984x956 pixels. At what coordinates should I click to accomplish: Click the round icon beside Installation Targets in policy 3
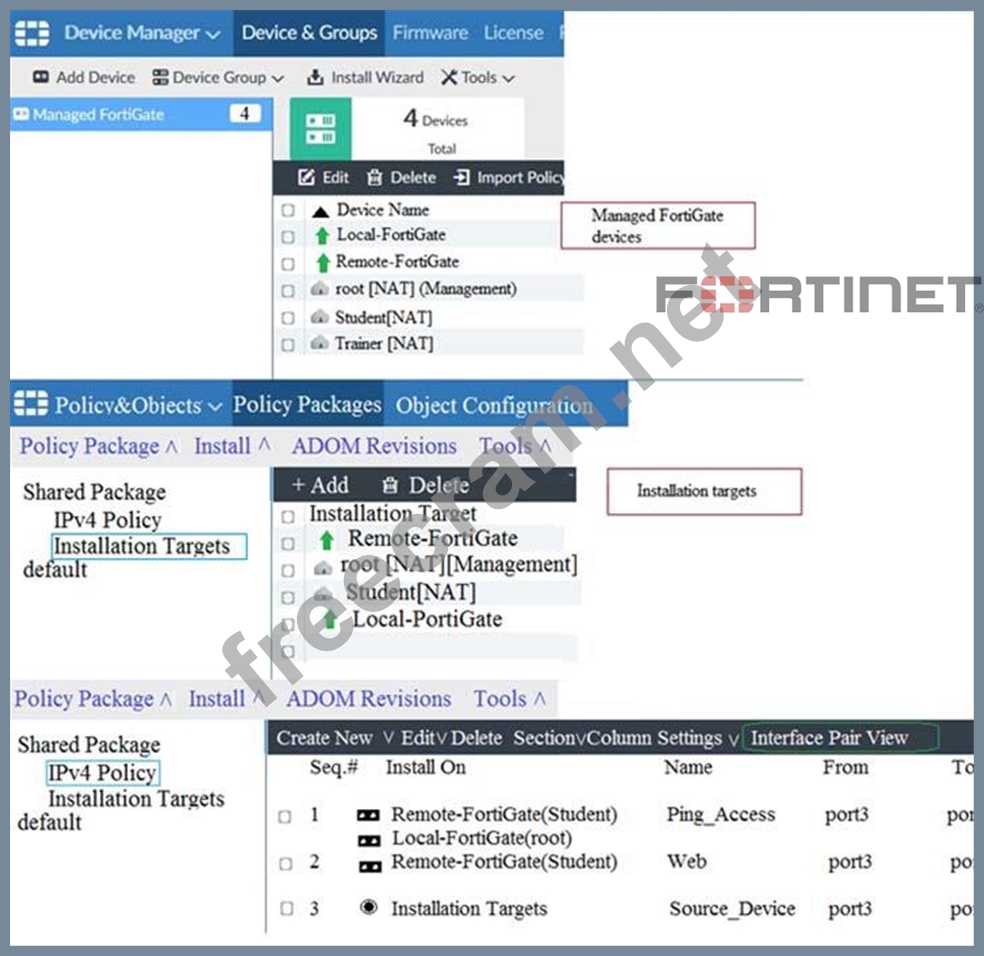[x=369, y=907]
